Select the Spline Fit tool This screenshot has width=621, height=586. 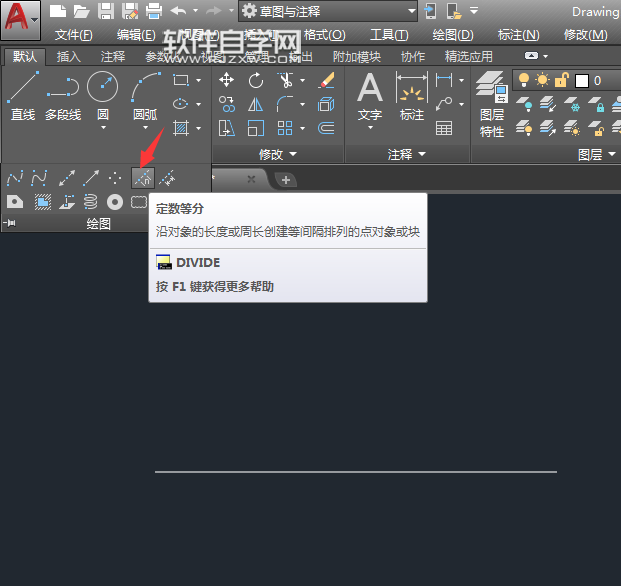[x=15, y=178]
